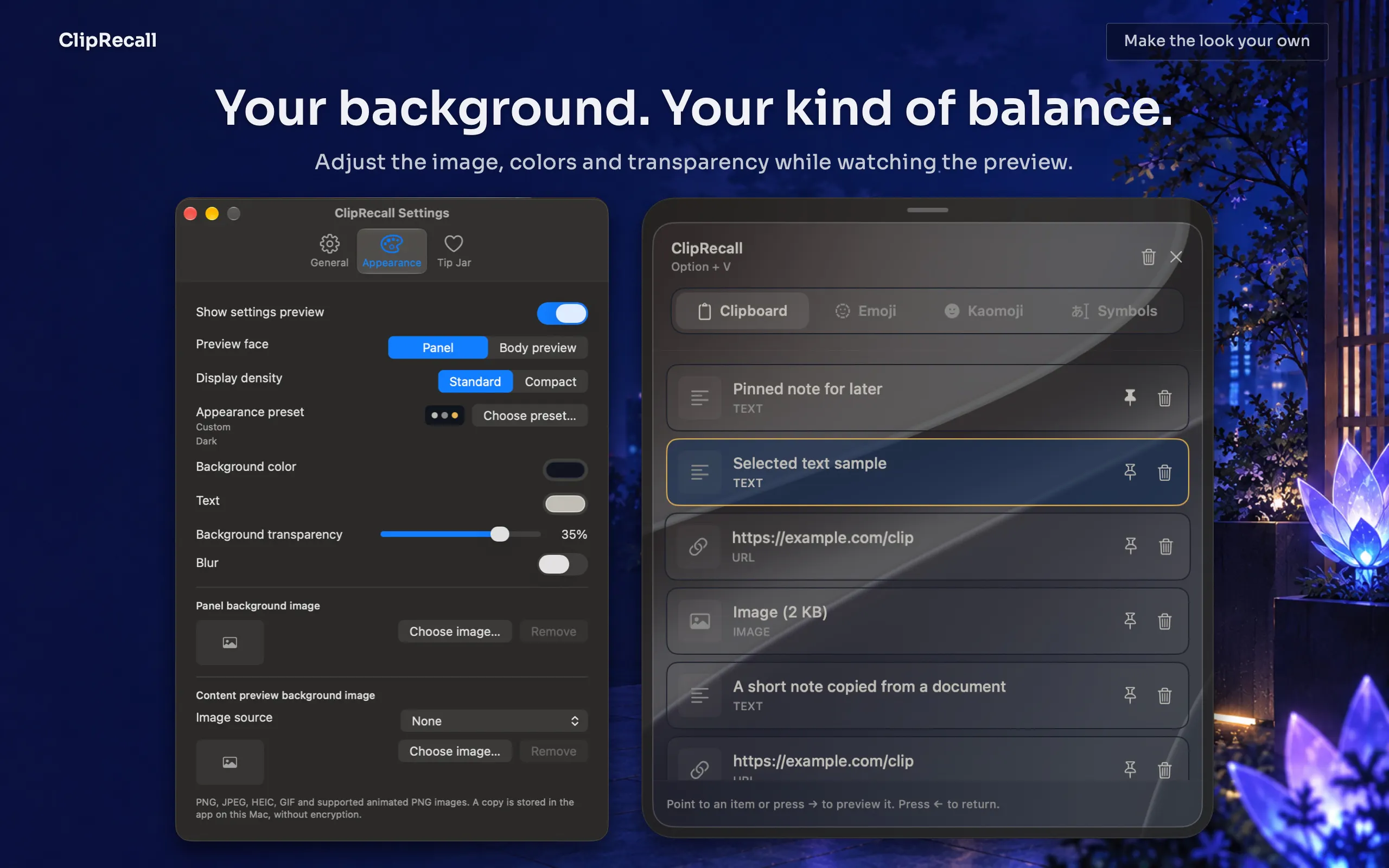Delete the short note copied from a document

1164,696
